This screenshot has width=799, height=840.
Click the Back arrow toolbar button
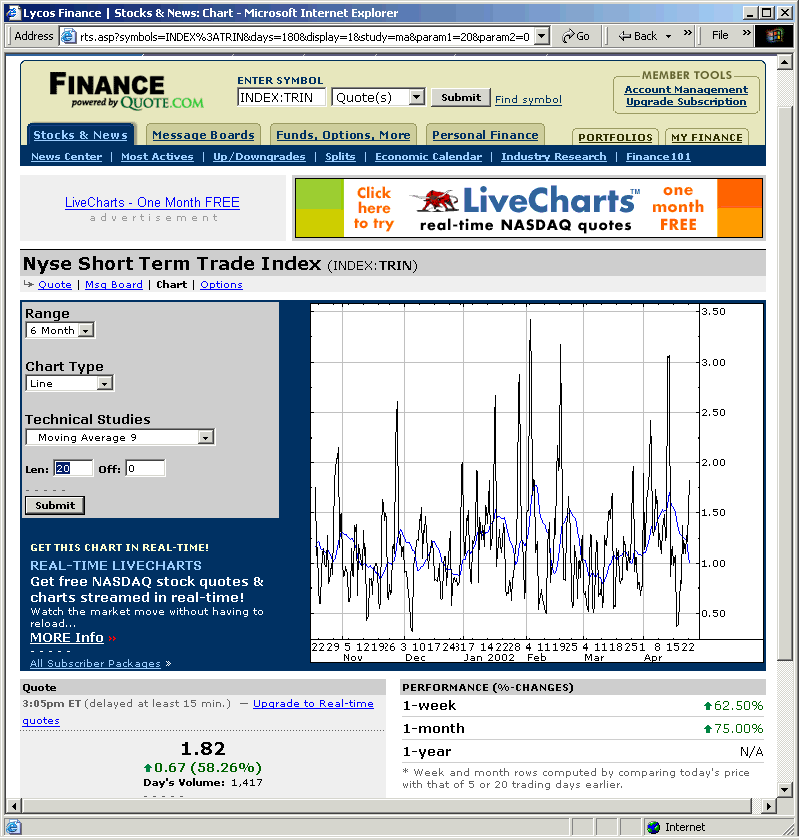(638, 36)
